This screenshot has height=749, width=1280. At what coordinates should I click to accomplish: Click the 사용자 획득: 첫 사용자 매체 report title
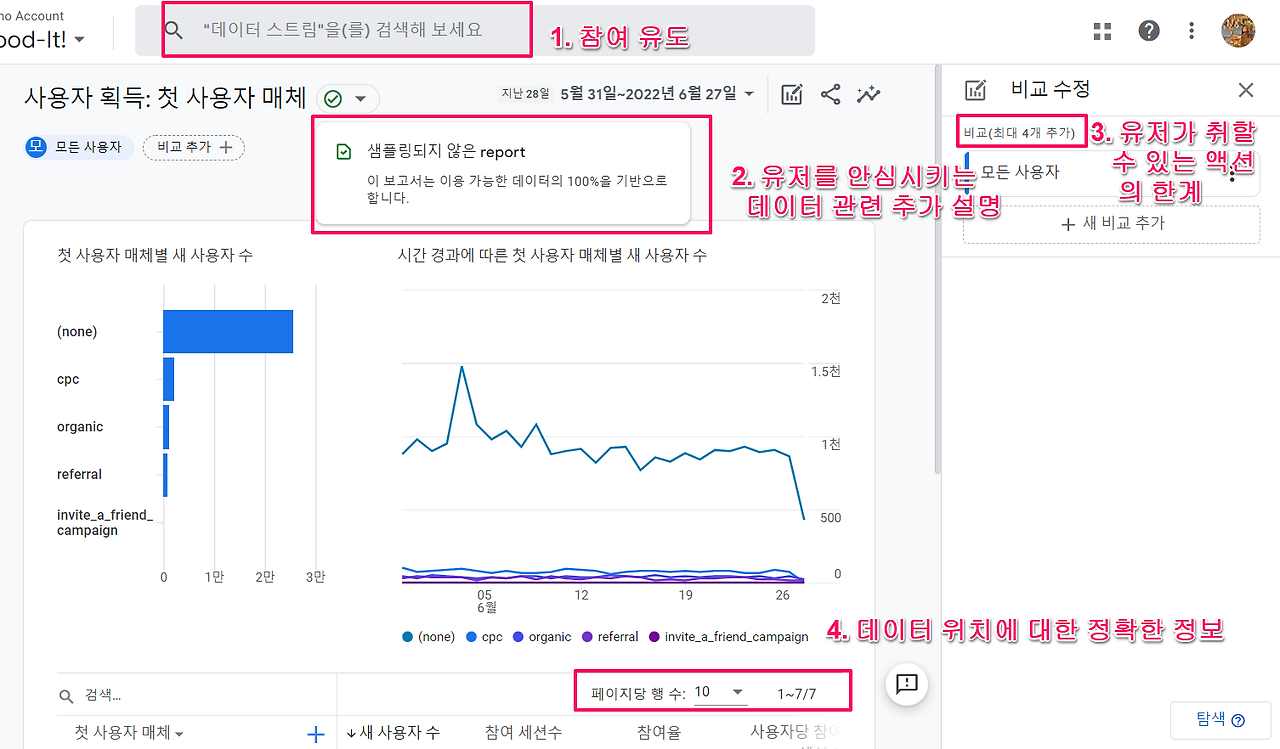(x=165, y=97)
